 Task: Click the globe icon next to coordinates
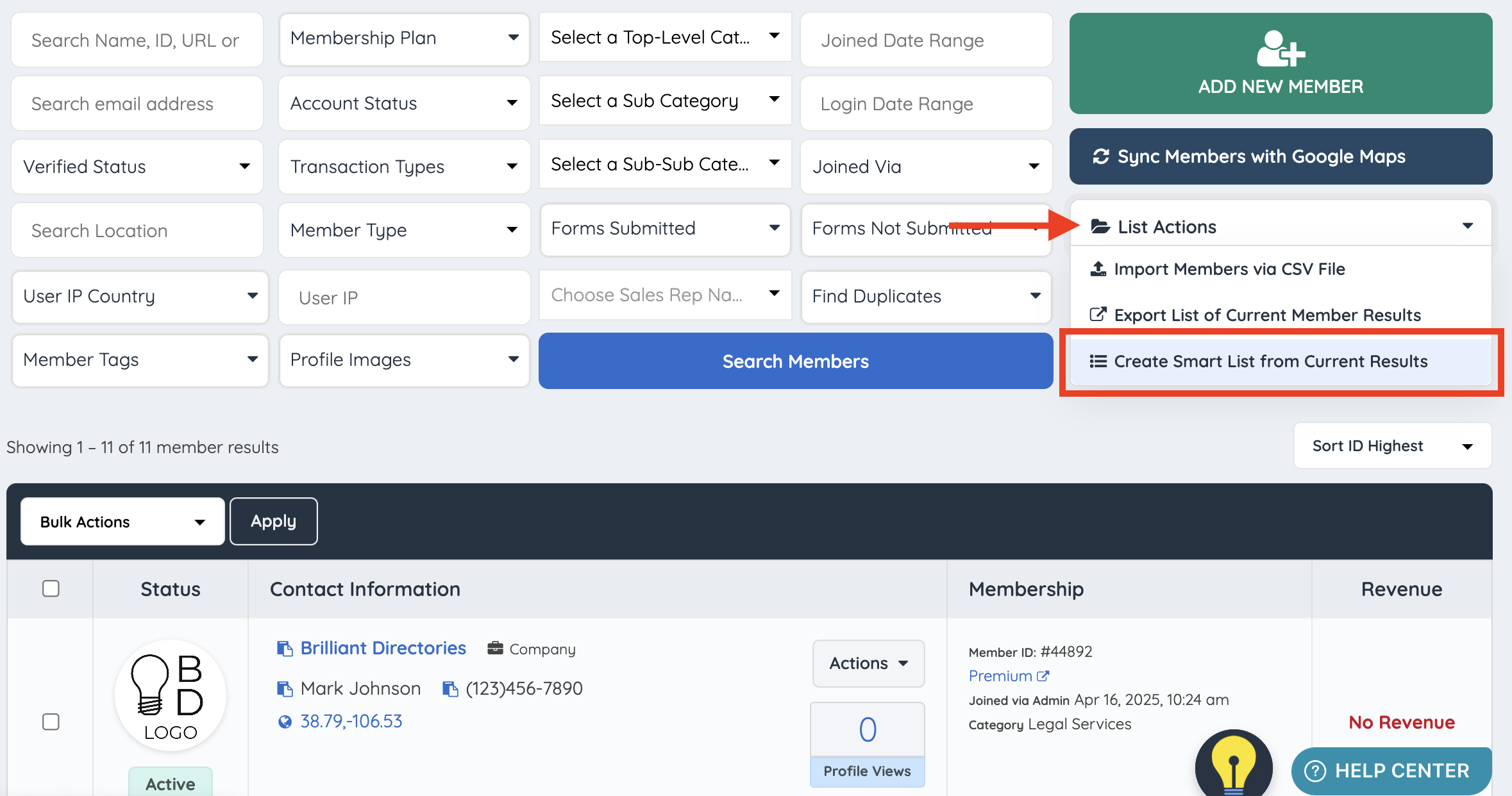(285, 722)
